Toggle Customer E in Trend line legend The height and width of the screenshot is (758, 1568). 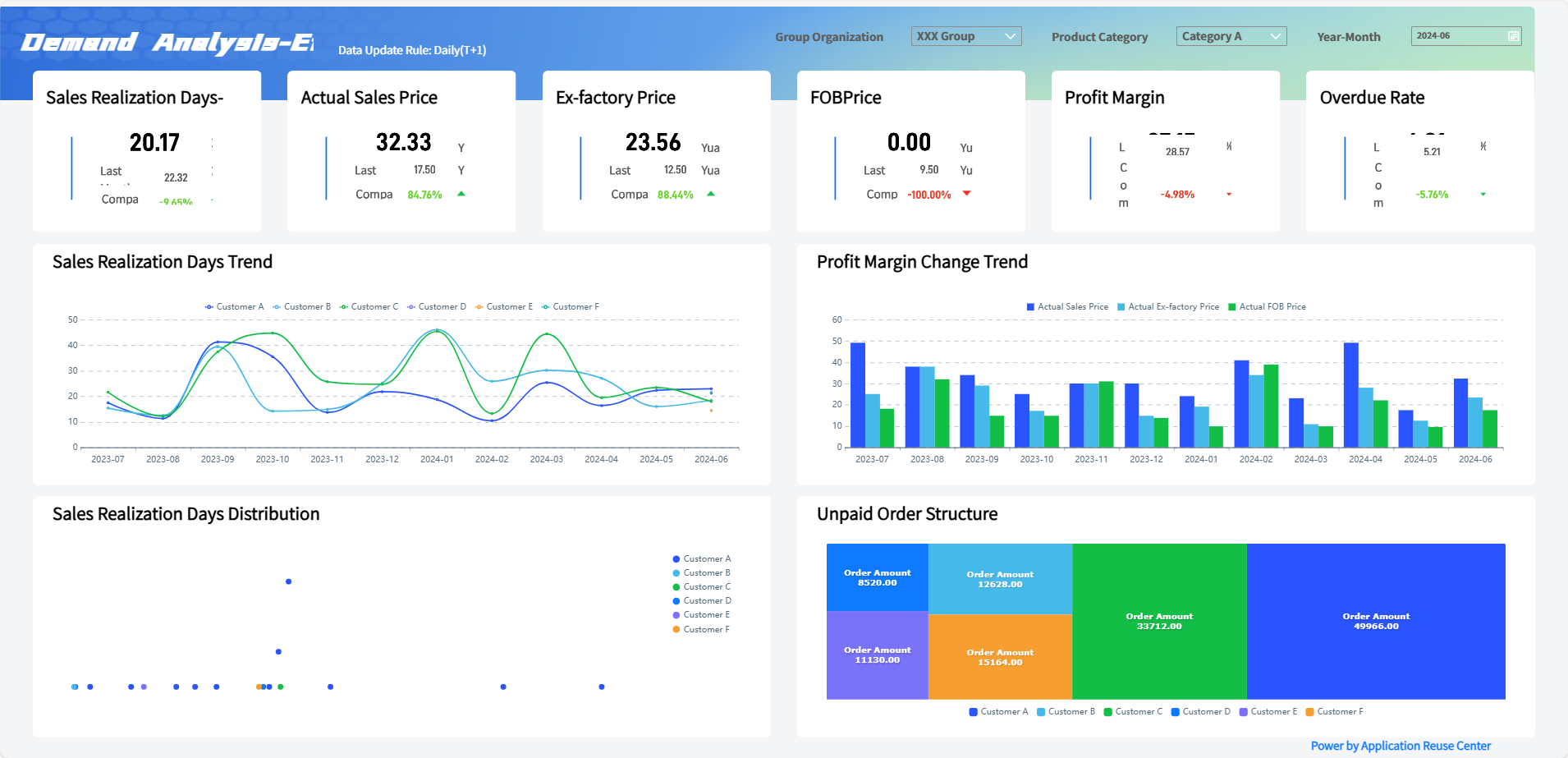click(x=504, y=307)
